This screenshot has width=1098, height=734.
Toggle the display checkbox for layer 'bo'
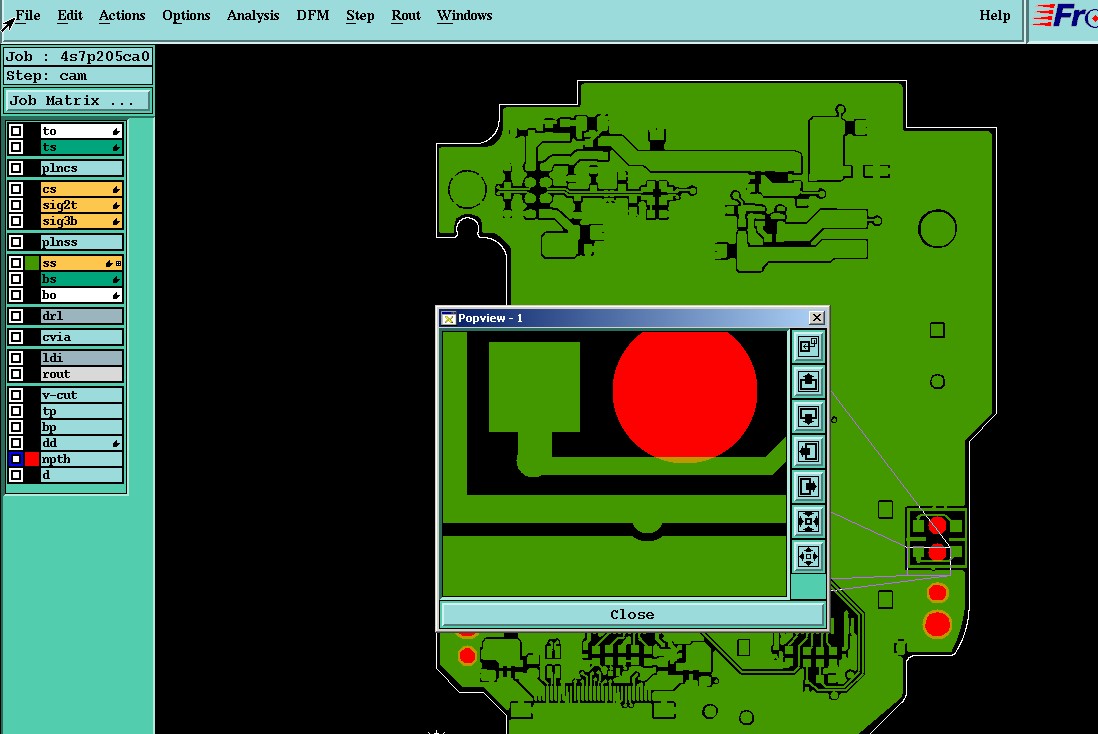pos(16,296)
